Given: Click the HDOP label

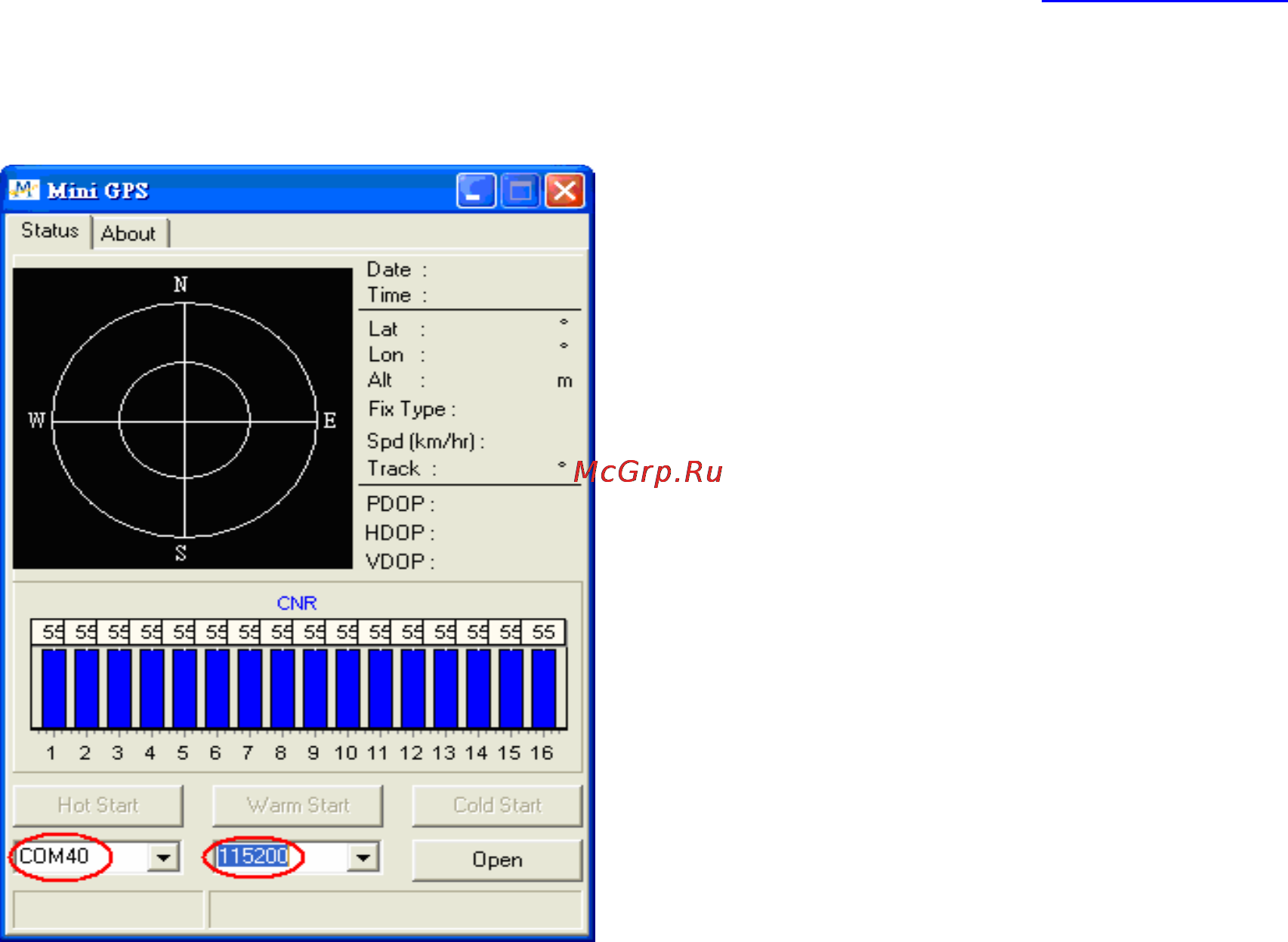Looking at the screenshot, I should click(400, 533).
